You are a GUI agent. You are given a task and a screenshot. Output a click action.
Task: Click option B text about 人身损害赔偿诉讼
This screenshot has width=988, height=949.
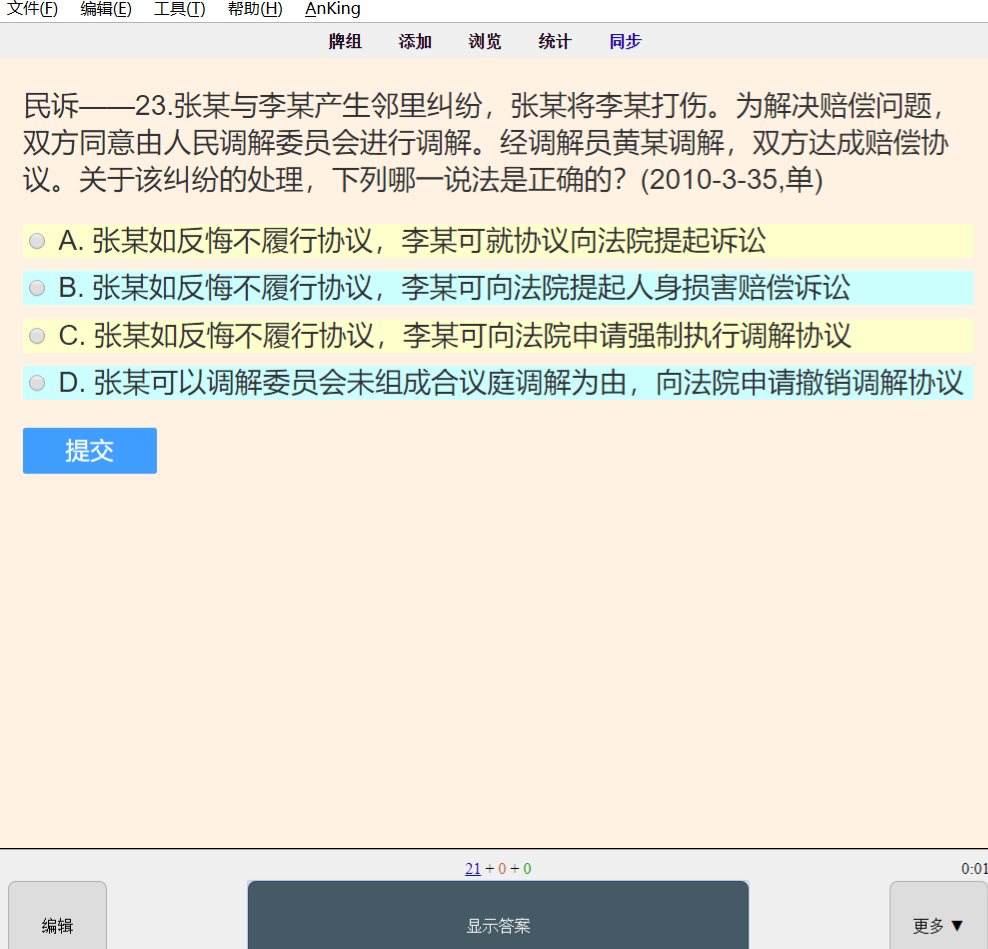click(454, 288)
